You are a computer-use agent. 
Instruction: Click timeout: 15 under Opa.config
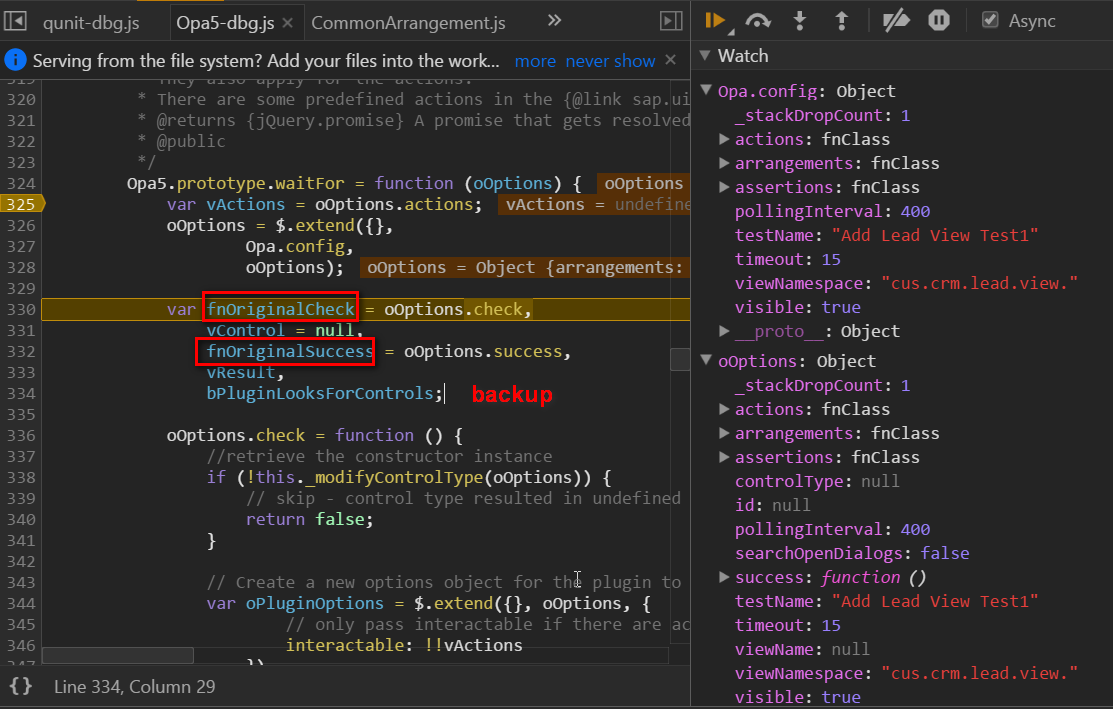(787, 260)
